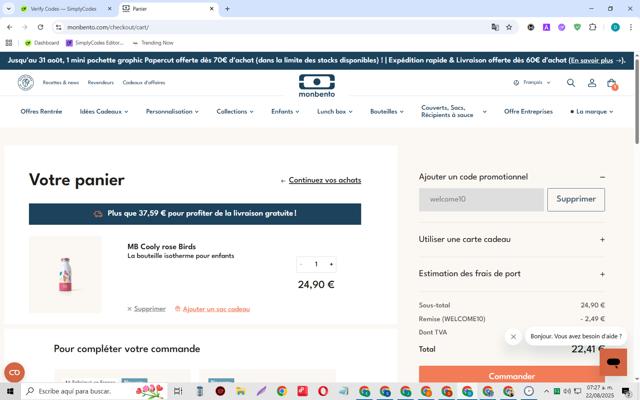640x400 pixels.
Task: Click the welcome10 promo code field
Action: pyautogui.click(x=481, y=200)
